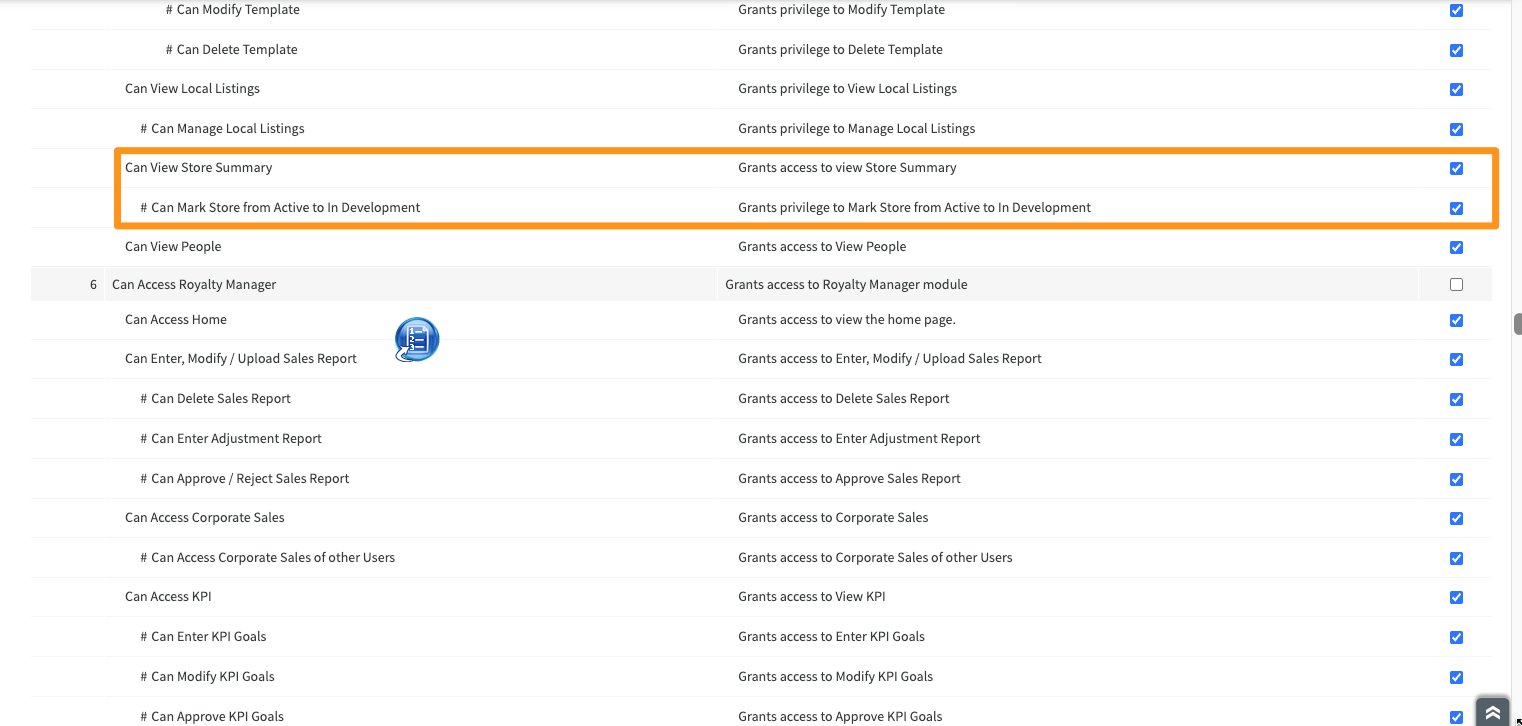
Task: Click the row number 6 cell
Action: [68, 285]
